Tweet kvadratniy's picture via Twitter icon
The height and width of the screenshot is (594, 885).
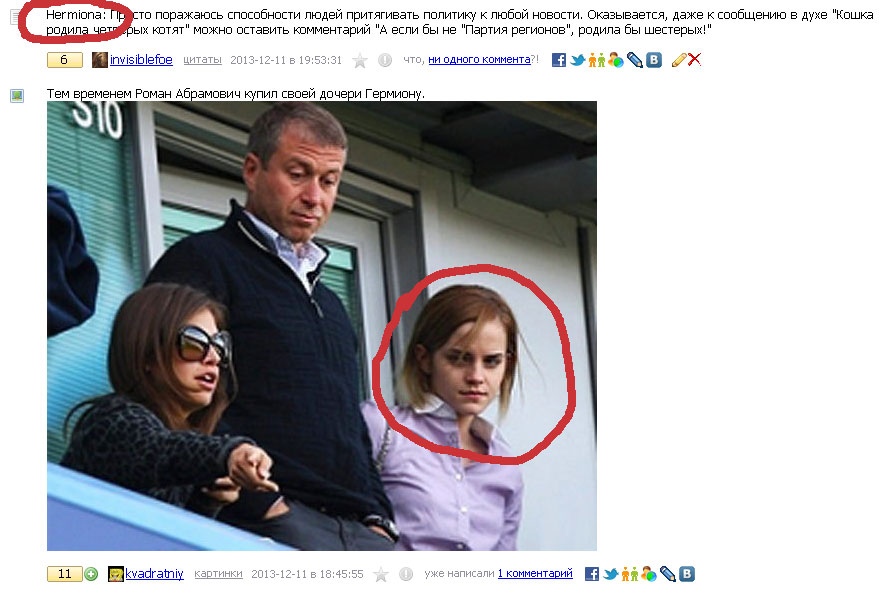click(x=611, y=574)
